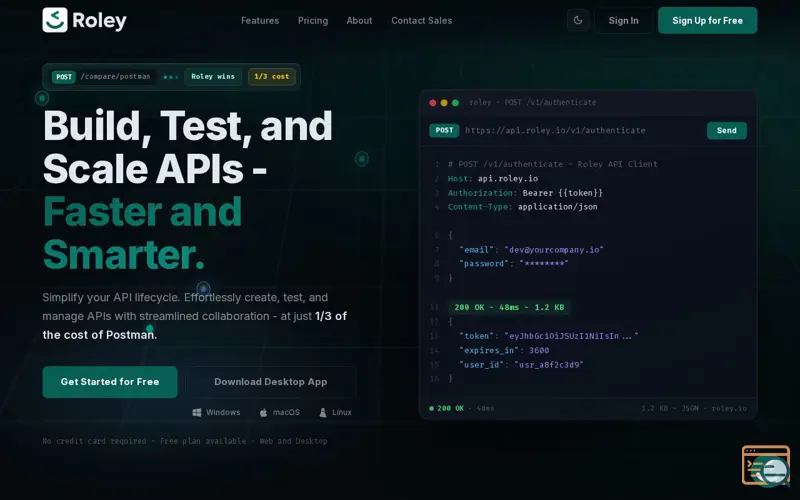Click 1/3 of the cost of Postman text

click(194, 325)
